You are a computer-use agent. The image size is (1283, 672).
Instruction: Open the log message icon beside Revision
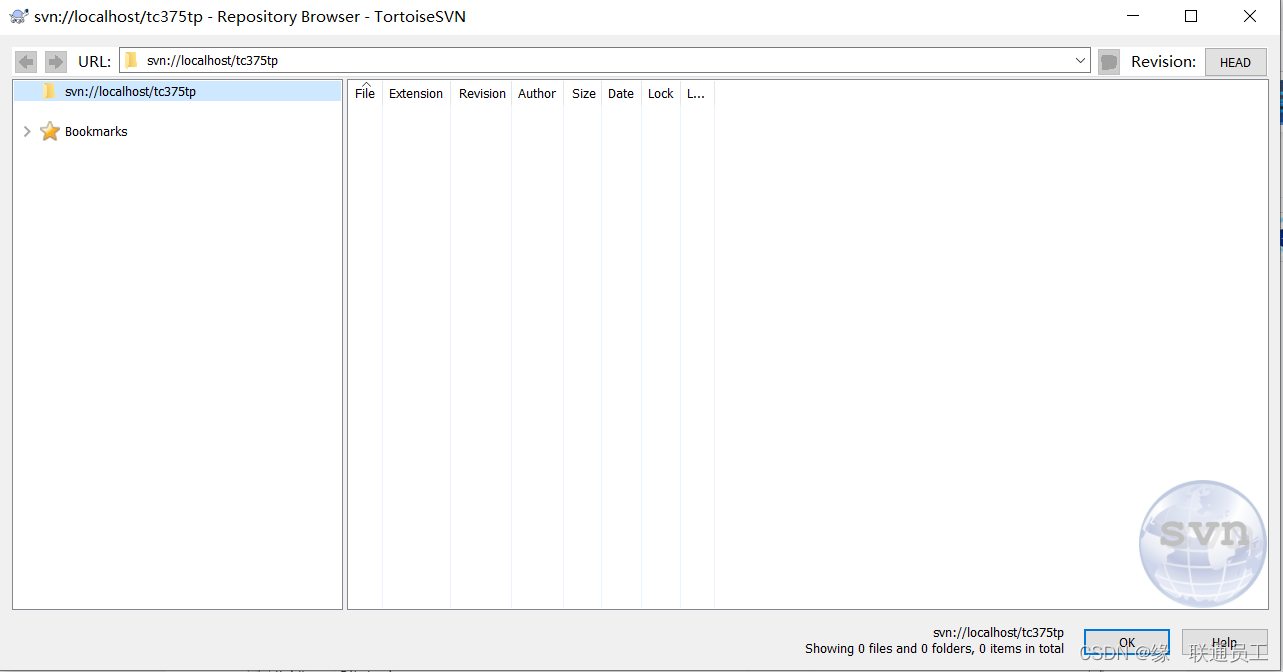coord(1107,61)
